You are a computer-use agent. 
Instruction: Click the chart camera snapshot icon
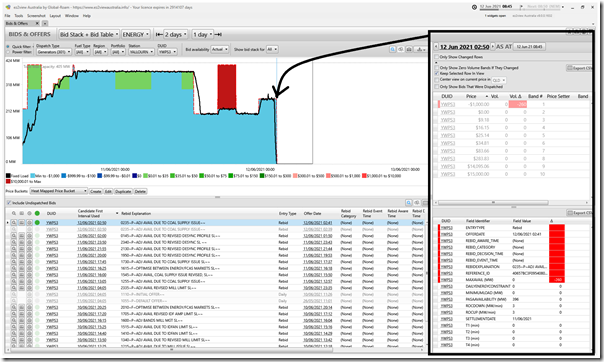[x=409, y=49]
